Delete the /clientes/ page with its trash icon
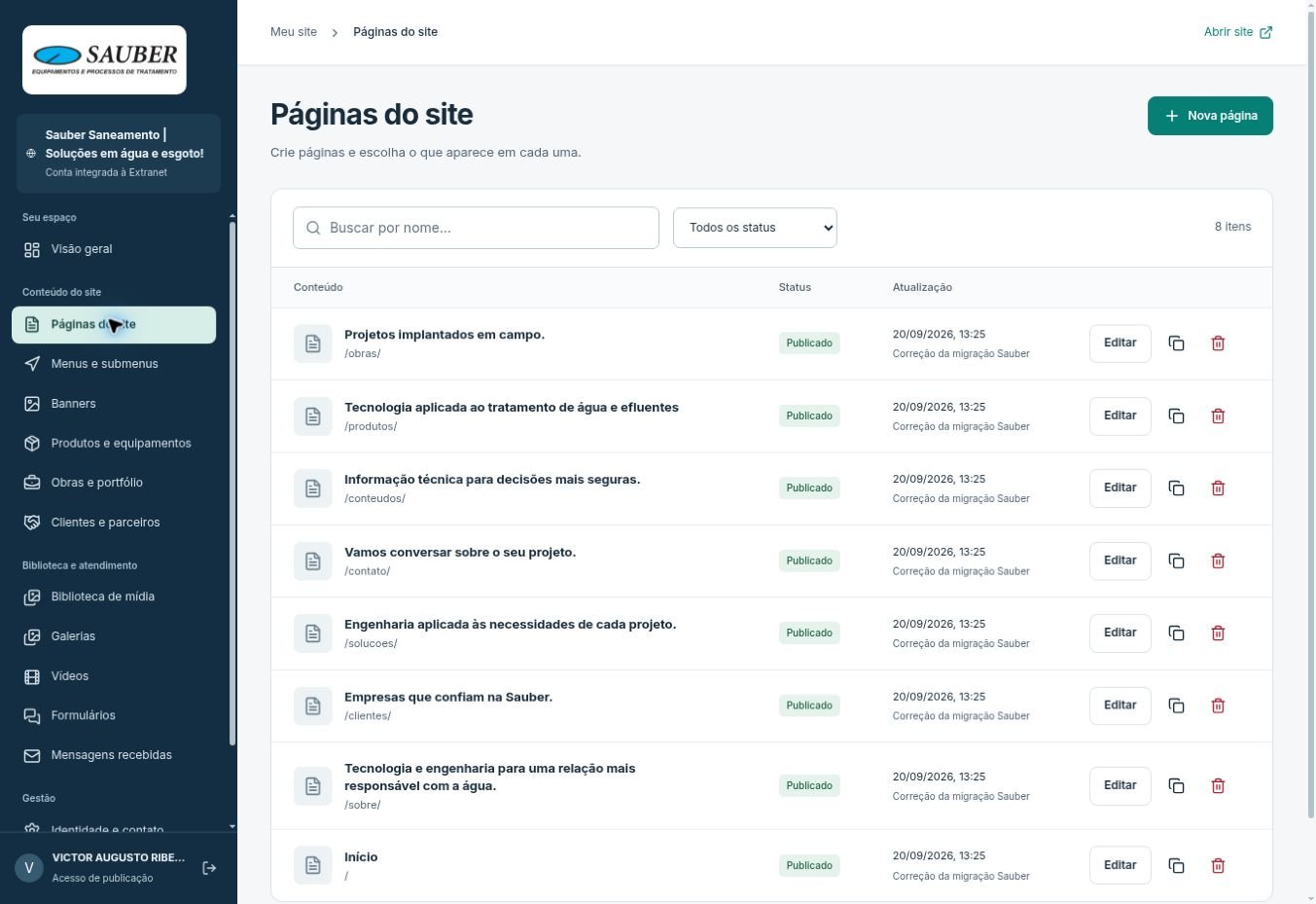This screenshot has height=904, width=1316. pos(1218,705)
